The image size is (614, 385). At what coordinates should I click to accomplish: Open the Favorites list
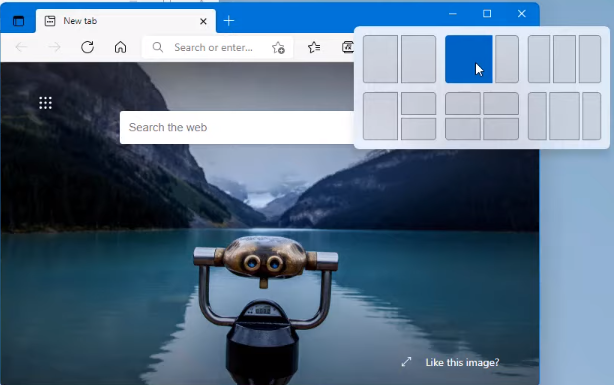pos(314,47)
